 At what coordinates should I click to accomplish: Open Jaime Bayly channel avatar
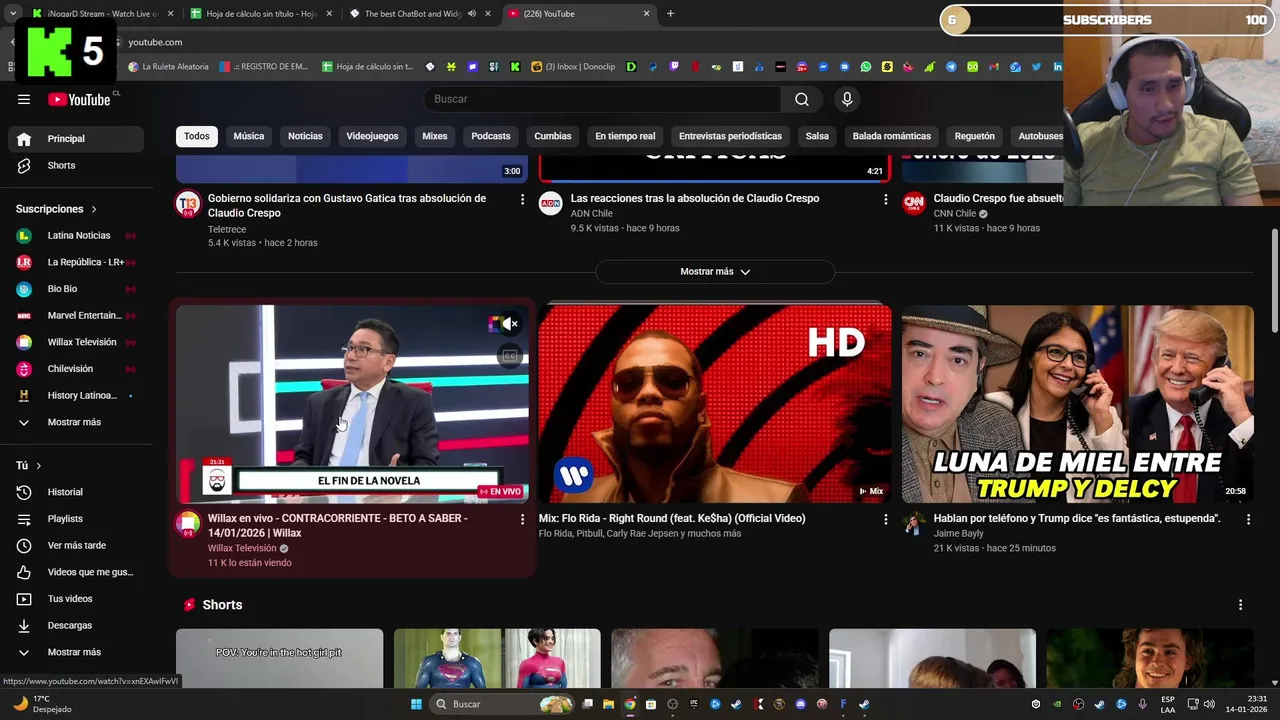(914, 524)
